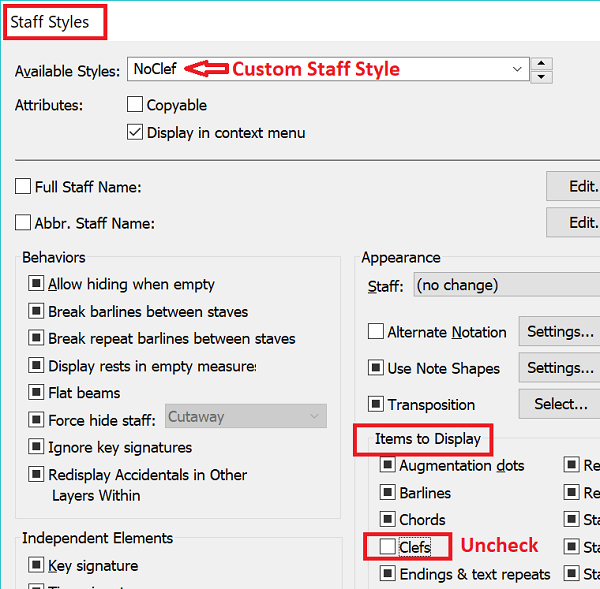Click the Available Styles up arrow
This screenshot has width=600, height=589.
(x=543, y=64)
